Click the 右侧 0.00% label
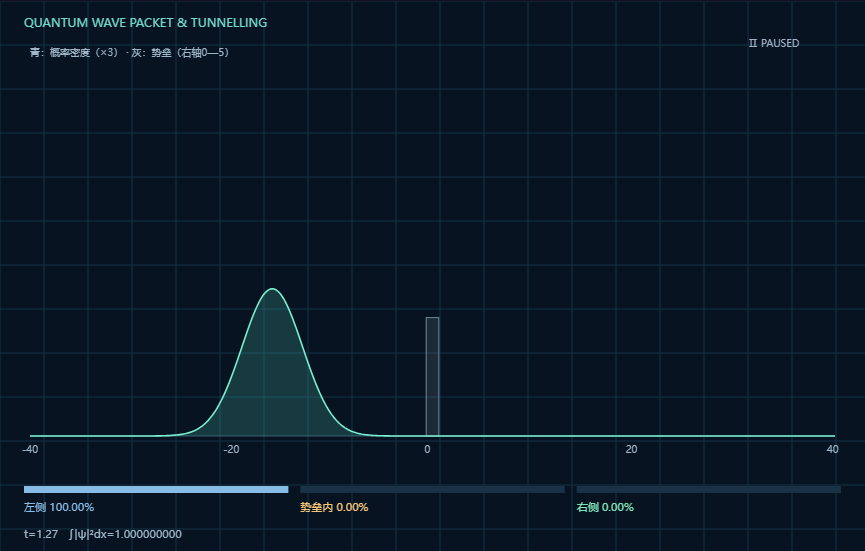 click(x=605, y=507)
